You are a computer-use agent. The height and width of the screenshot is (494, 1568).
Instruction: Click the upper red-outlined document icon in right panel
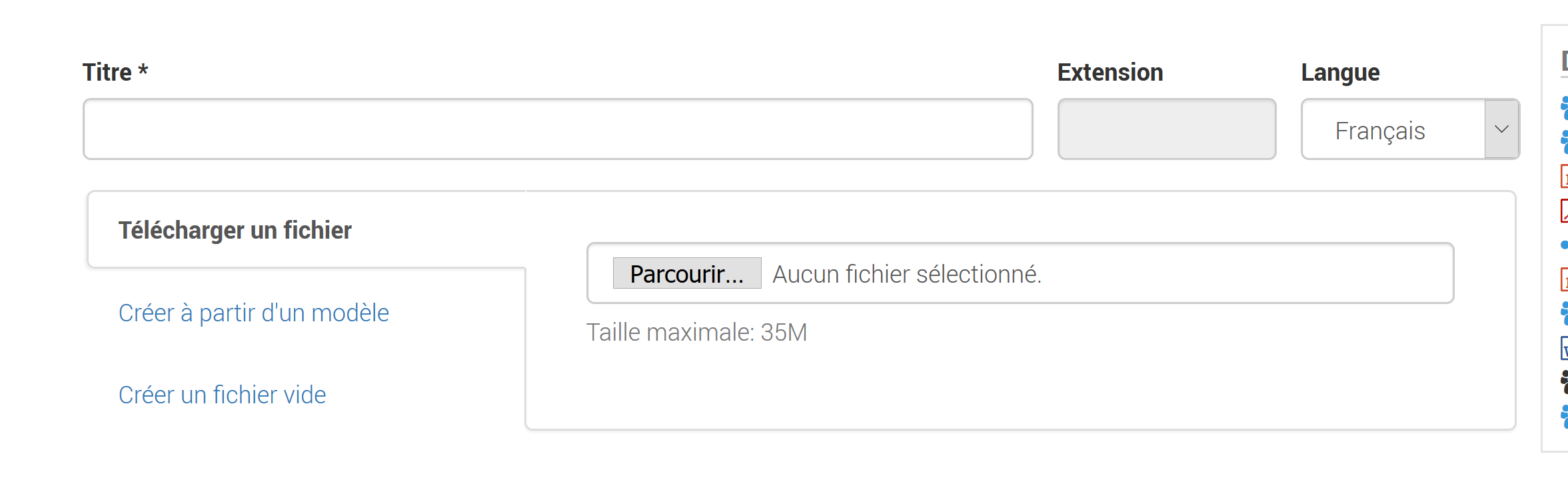click(1564, 177)
